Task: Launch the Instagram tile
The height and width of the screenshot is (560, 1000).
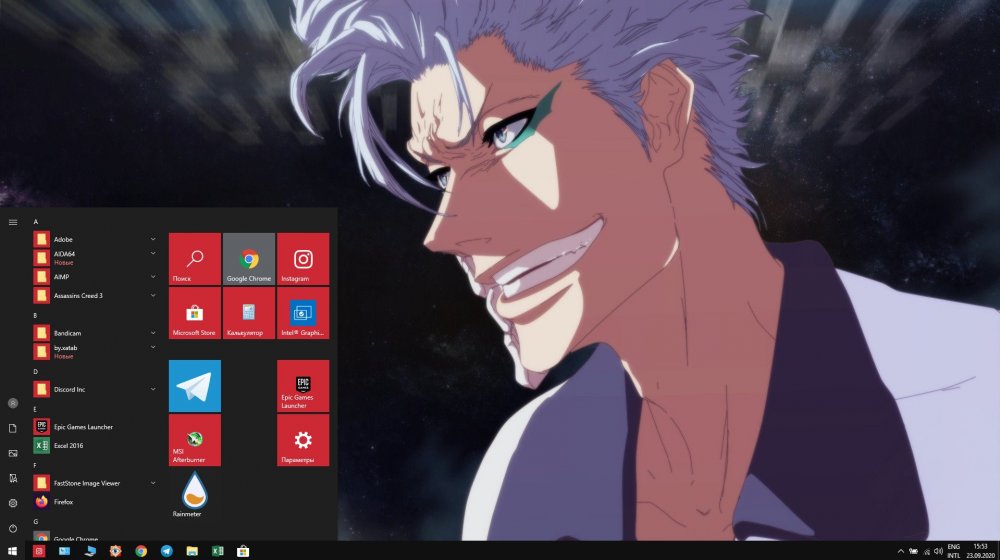Action: (302, 259)
